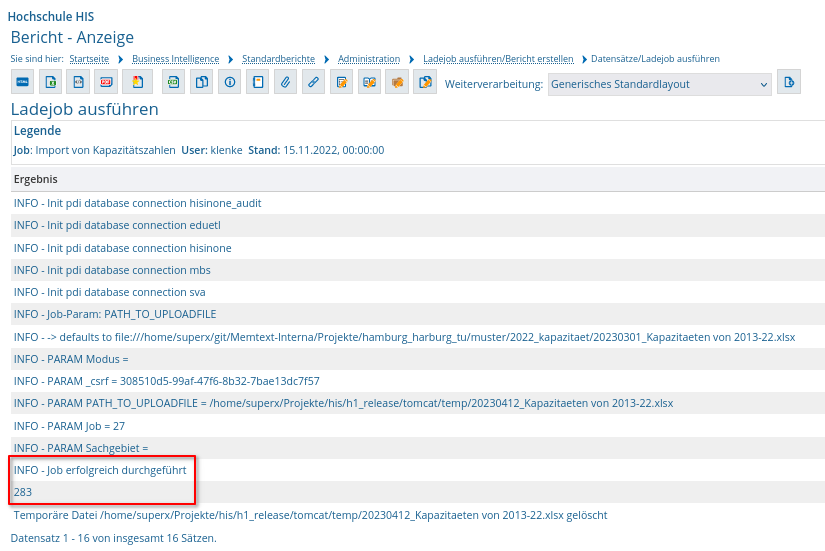This screenshot has width=825, height=551.
Task: Click the 'Stand: 15.11.2022' legend text
Action: (316, 151)
